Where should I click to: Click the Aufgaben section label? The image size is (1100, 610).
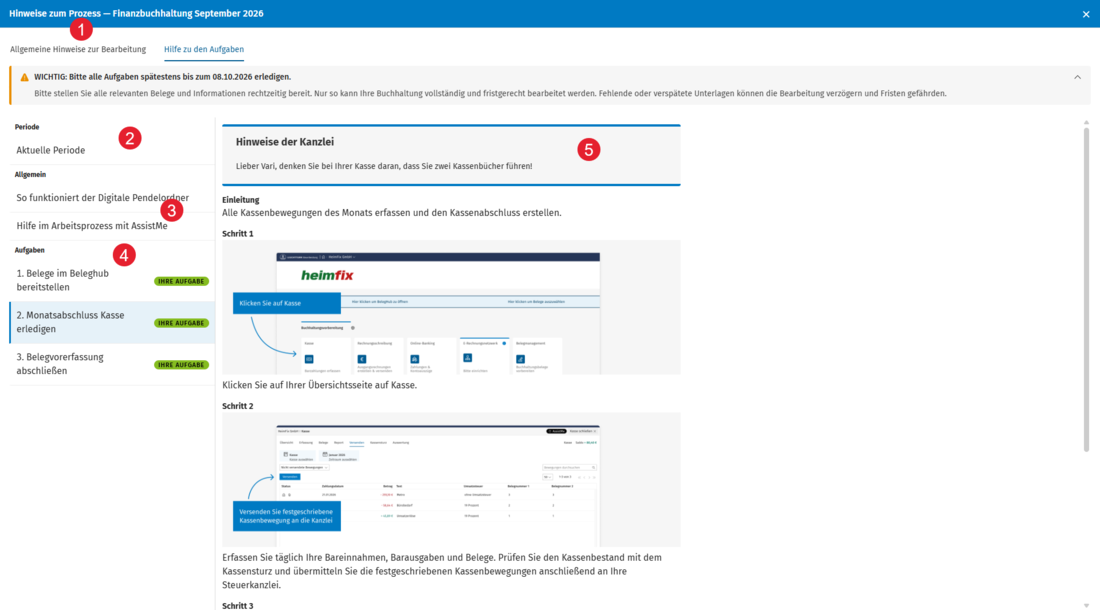point(29,250)
